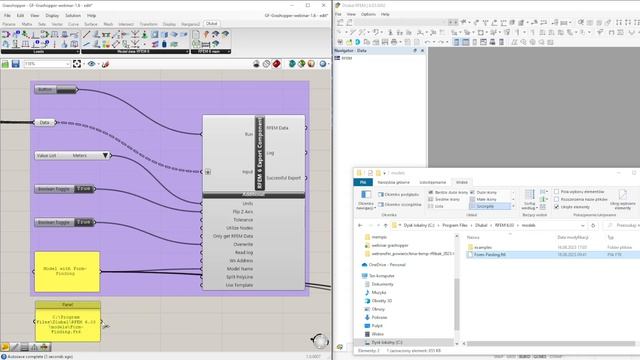This screenshot has height=360, width=640.
Task: Open the Grasshopper Solution menu
Action: pyautogui.click(x=73, y=16)
